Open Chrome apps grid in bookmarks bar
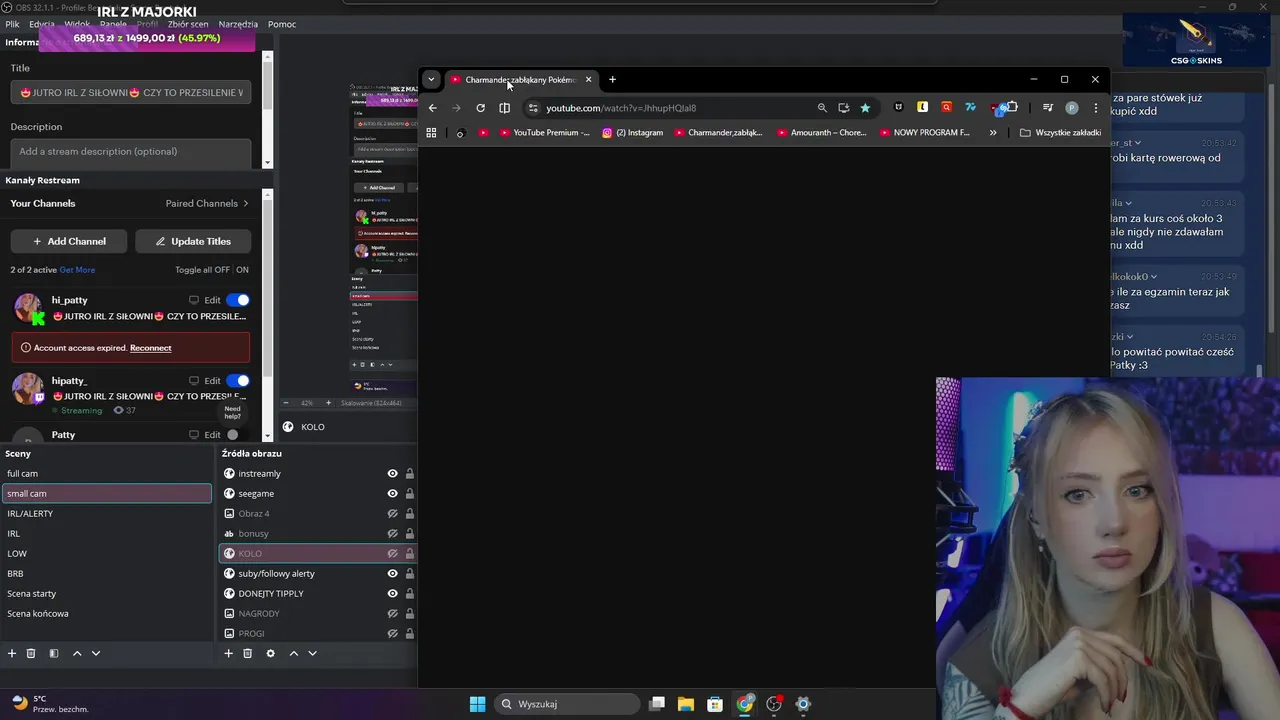 431,132
